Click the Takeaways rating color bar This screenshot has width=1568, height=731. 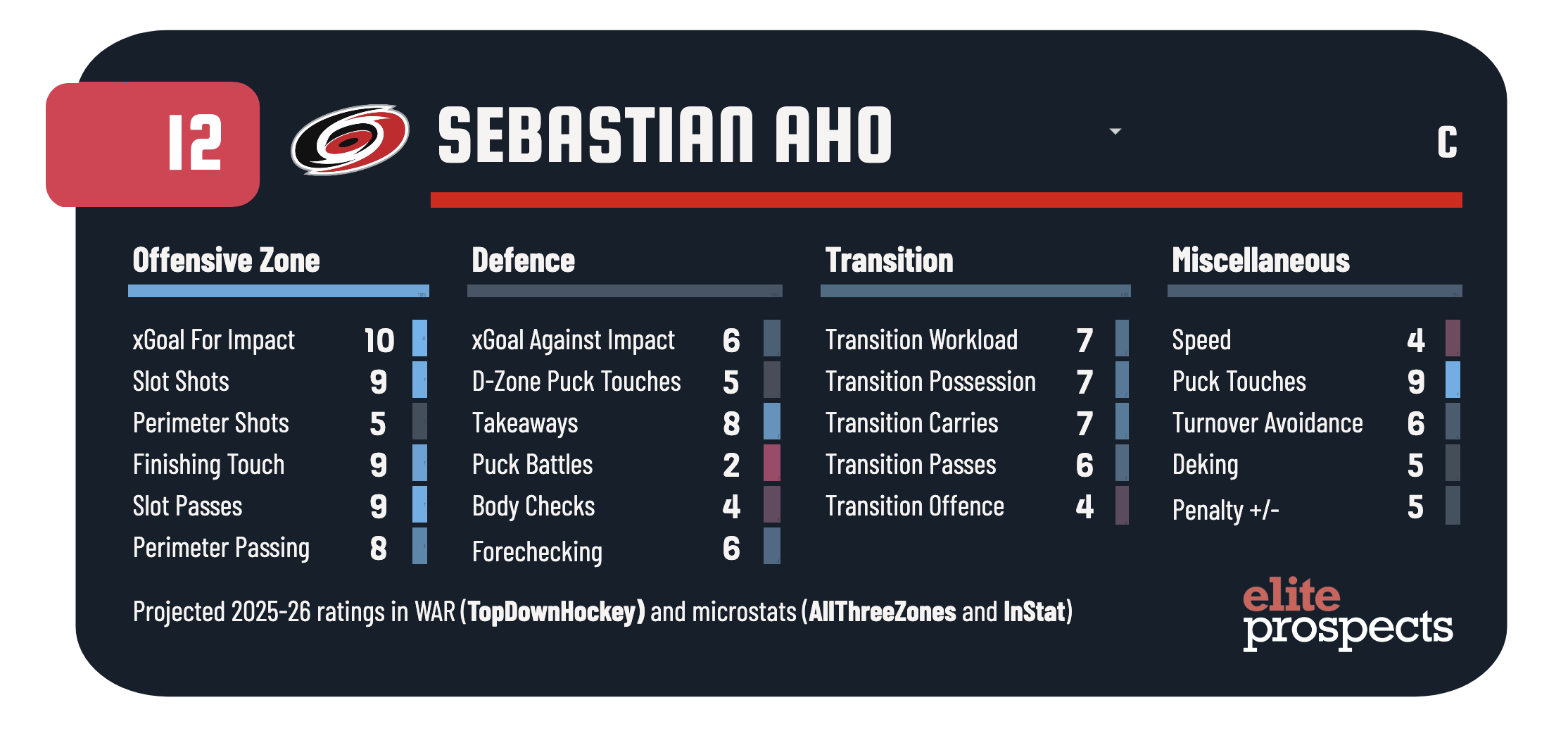click(772, 421)
